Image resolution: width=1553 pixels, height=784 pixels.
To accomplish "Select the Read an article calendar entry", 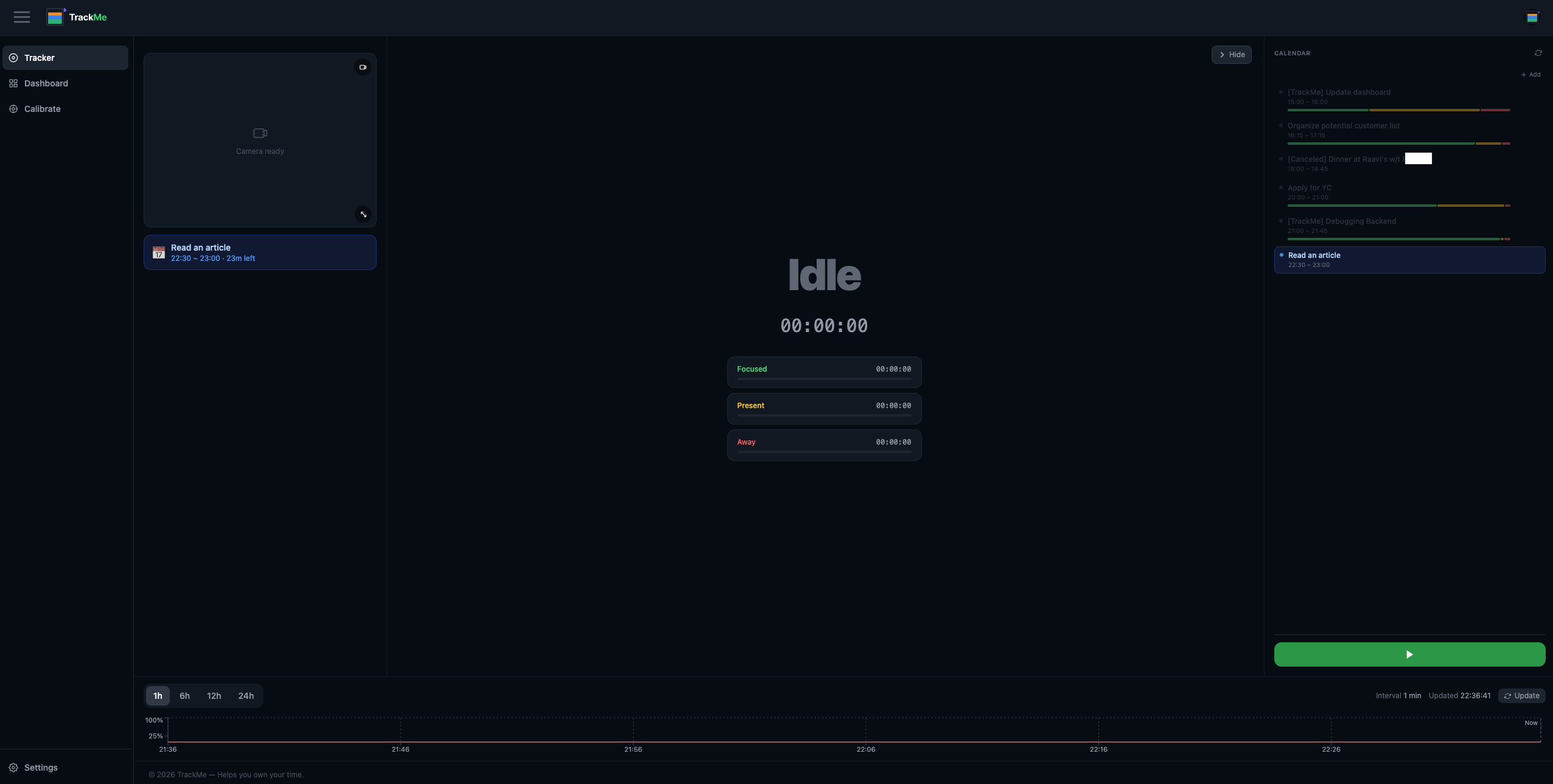I will [1409, 260].
